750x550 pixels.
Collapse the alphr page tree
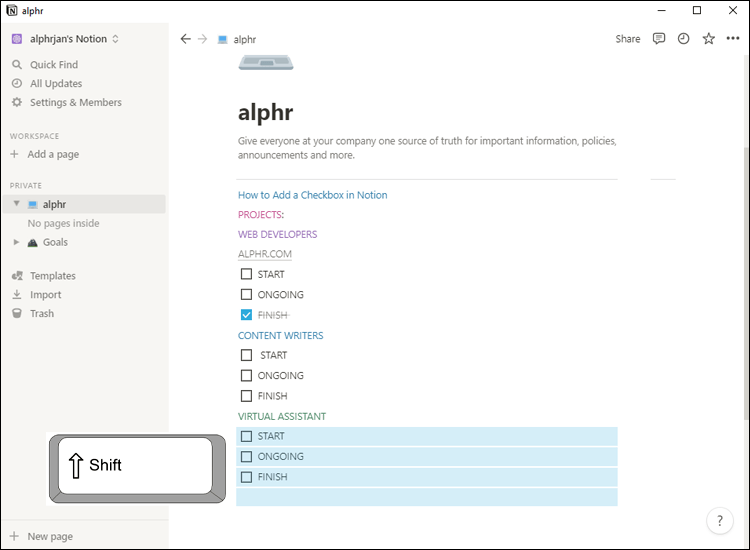point(16,204)
